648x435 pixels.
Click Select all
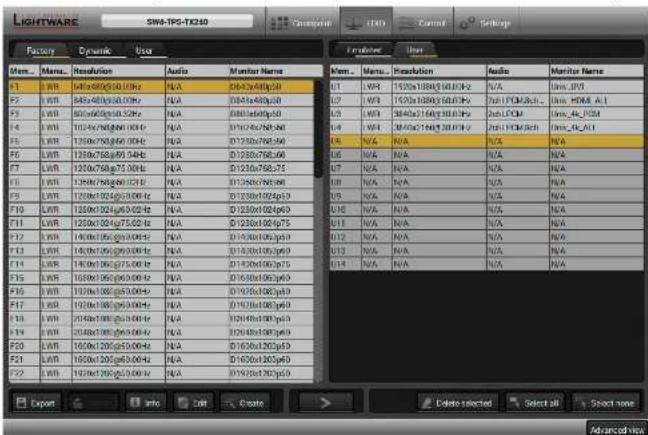coord(535,403)
